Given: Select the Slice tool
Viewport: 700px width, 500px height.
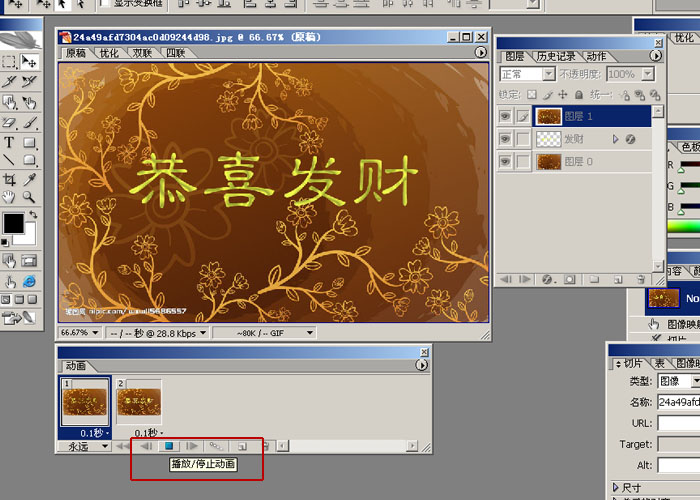Looking at the screenshot, I should click(9, 81).
